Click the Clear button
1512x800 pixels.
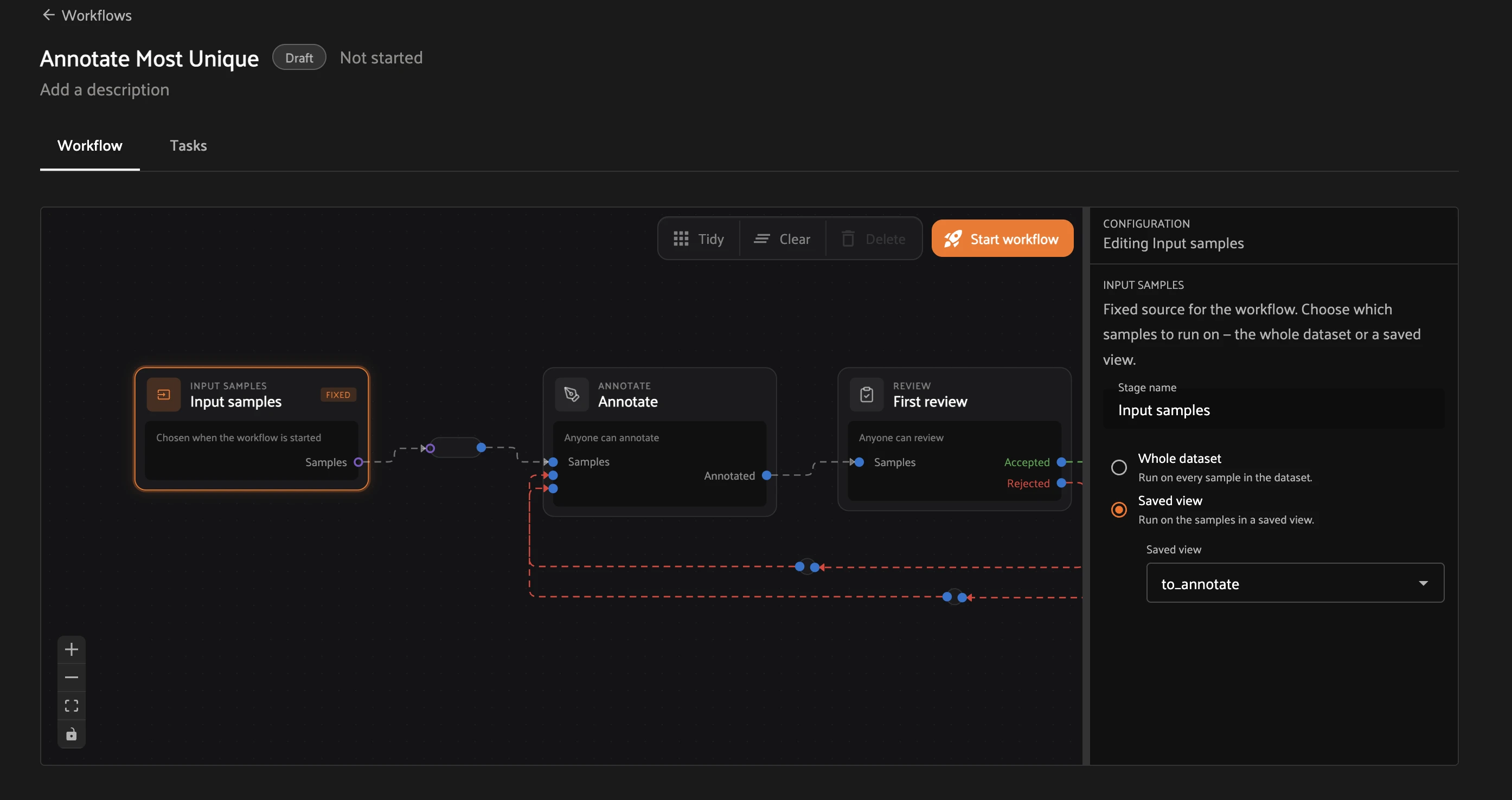[783, 238]
